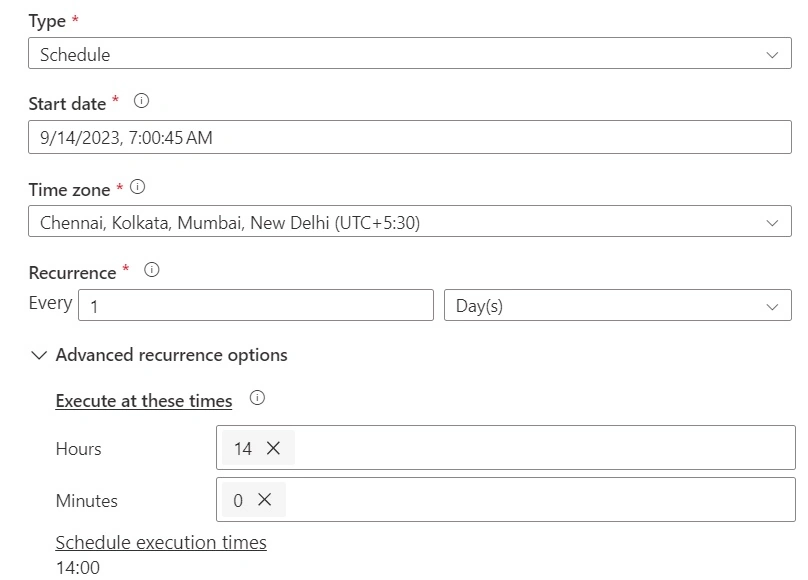Click inside the Minutes input box
The image size is (808, 580).
click(506, 499)
